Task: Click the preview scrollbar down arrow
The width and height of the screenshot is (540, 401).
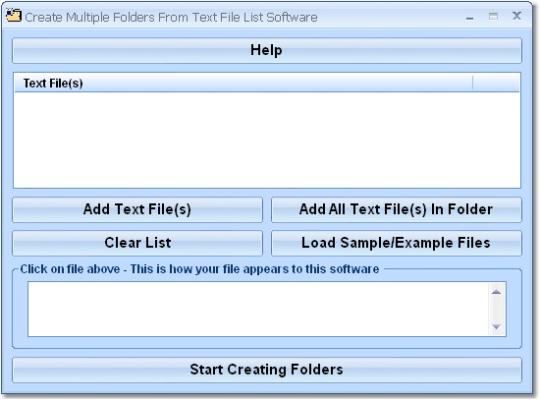Action: pos(496,327)
